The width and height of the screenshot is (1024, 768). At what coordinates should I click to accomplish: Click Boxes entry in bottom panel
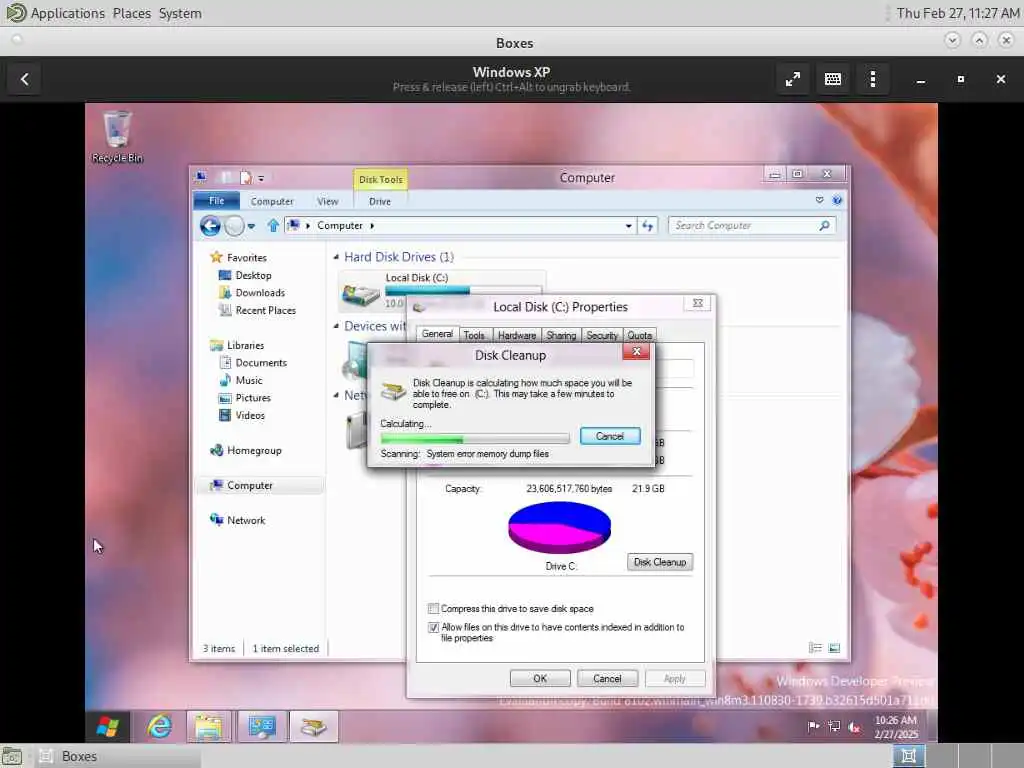coord(118,756)
